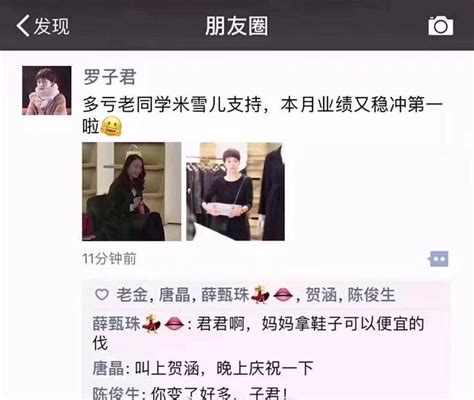Open the photo of the seated woman
The width and height of the screenshot is (474, 400).
pyautogui.click(x=132, y=191)
